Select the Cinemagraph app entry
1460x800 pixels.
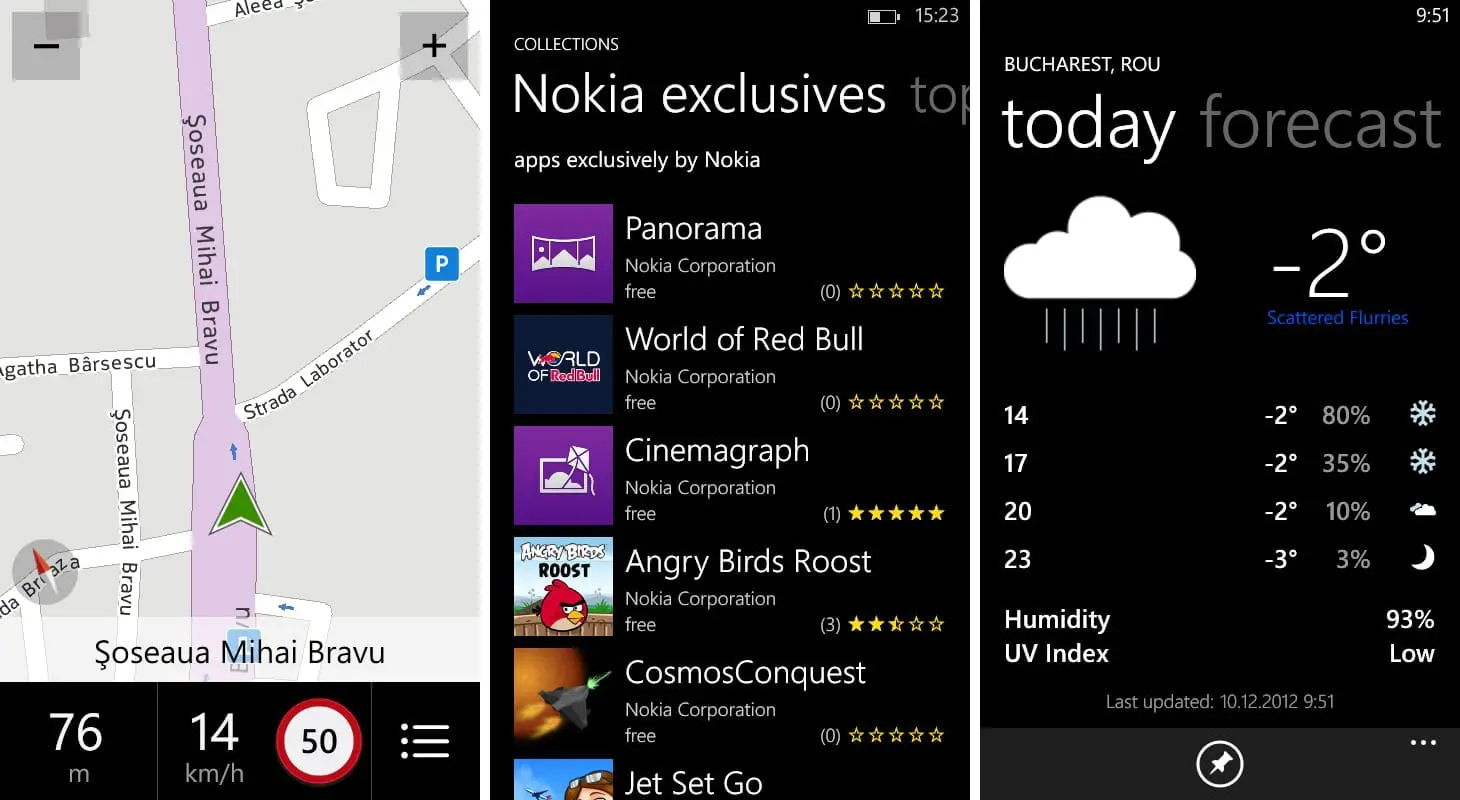point(716,451)
